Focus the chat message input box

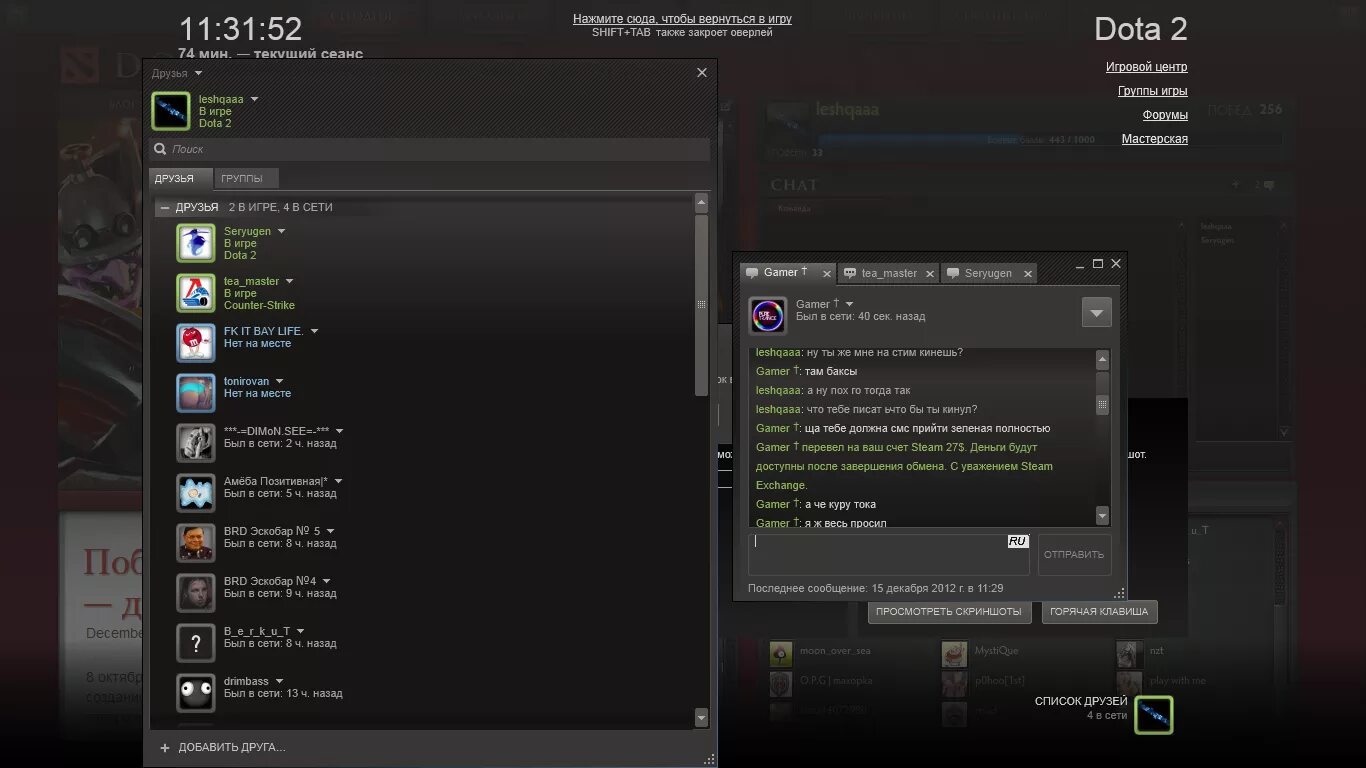pos(889,554)
